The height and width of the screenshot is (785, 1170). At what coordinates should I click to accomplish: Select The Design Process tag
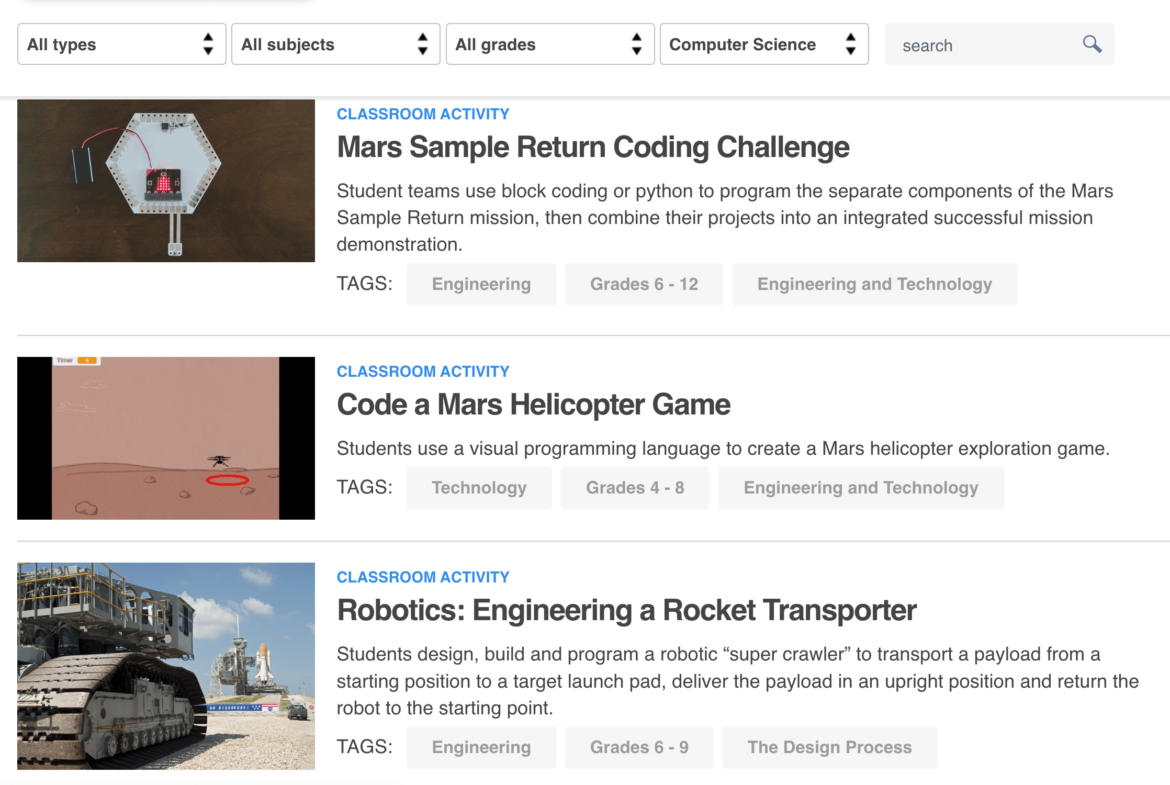(830, 747)
